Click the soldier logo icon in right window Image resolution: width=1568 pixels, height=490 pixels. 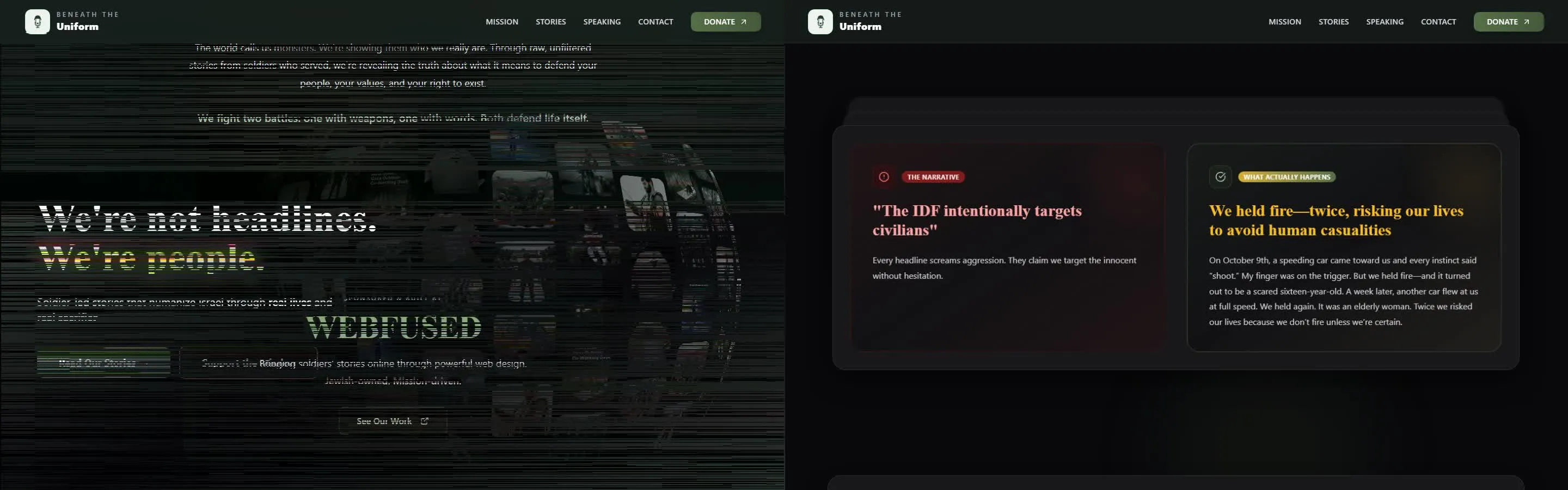point(820,22)
